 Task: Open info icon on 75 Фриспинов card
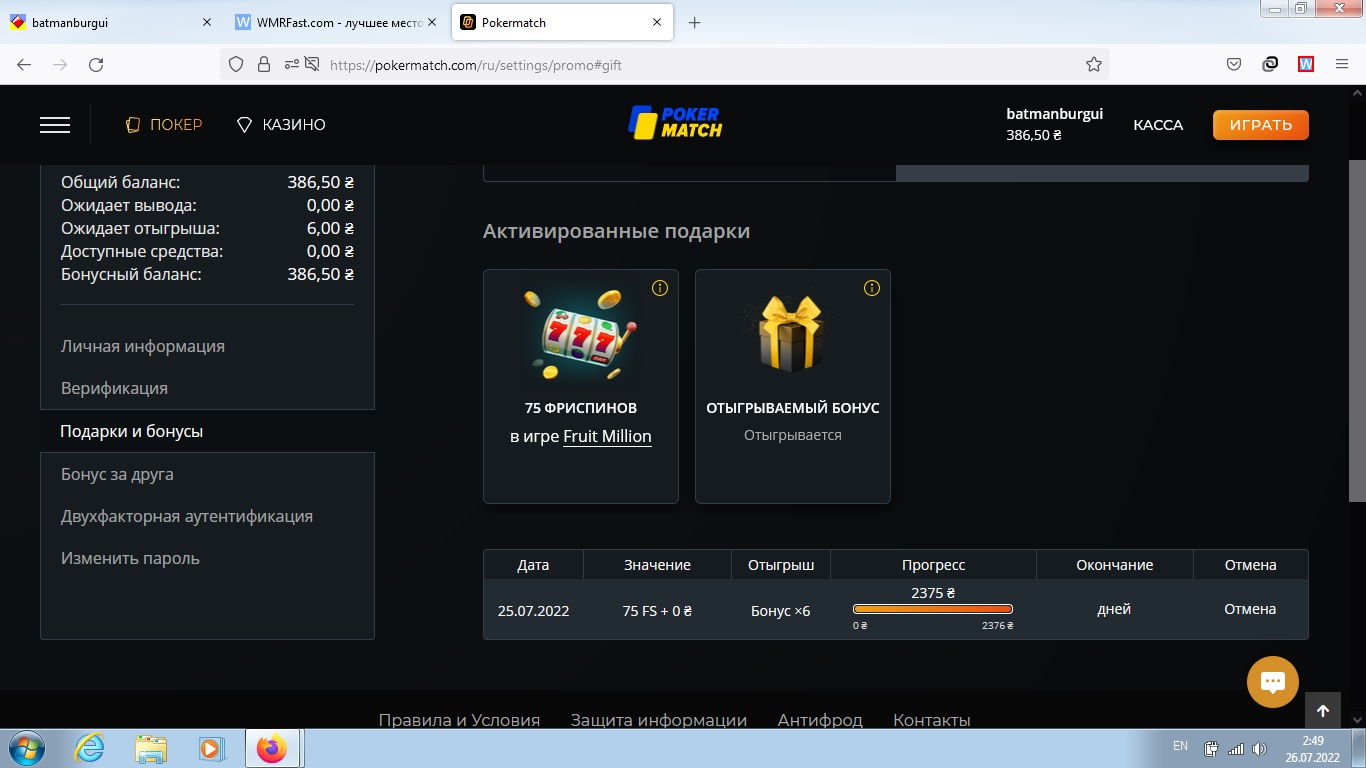coord(660,288)
